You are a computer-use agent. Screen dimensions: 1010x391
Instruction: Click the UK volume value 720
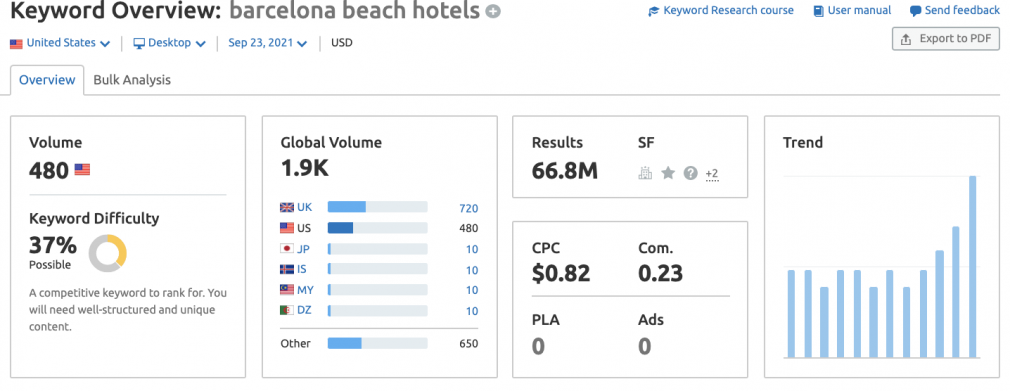point(468,208)
